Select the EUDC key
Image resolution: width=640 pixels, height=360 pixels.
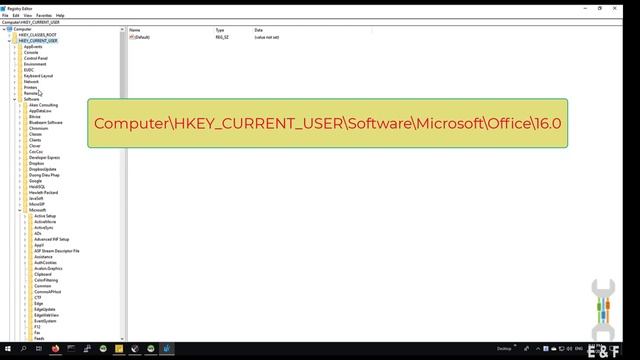coord(29,70)
